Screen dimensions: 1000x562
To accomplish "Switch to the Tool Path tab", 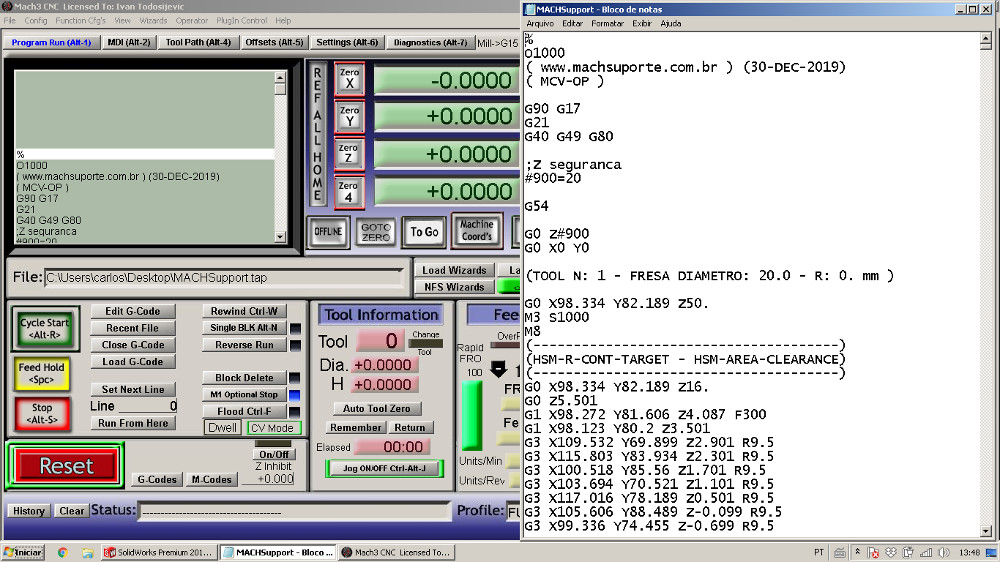I will [x=198, y=43].
